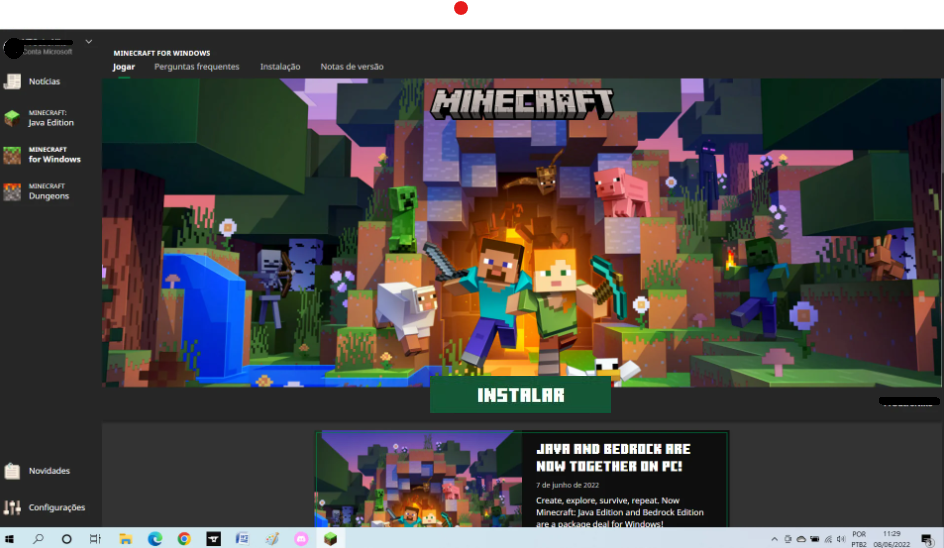This screenshot has width=944, height=548.
Task: Click the news article thumbnail image
Action: pyautogui.click(x=418, y=479)
